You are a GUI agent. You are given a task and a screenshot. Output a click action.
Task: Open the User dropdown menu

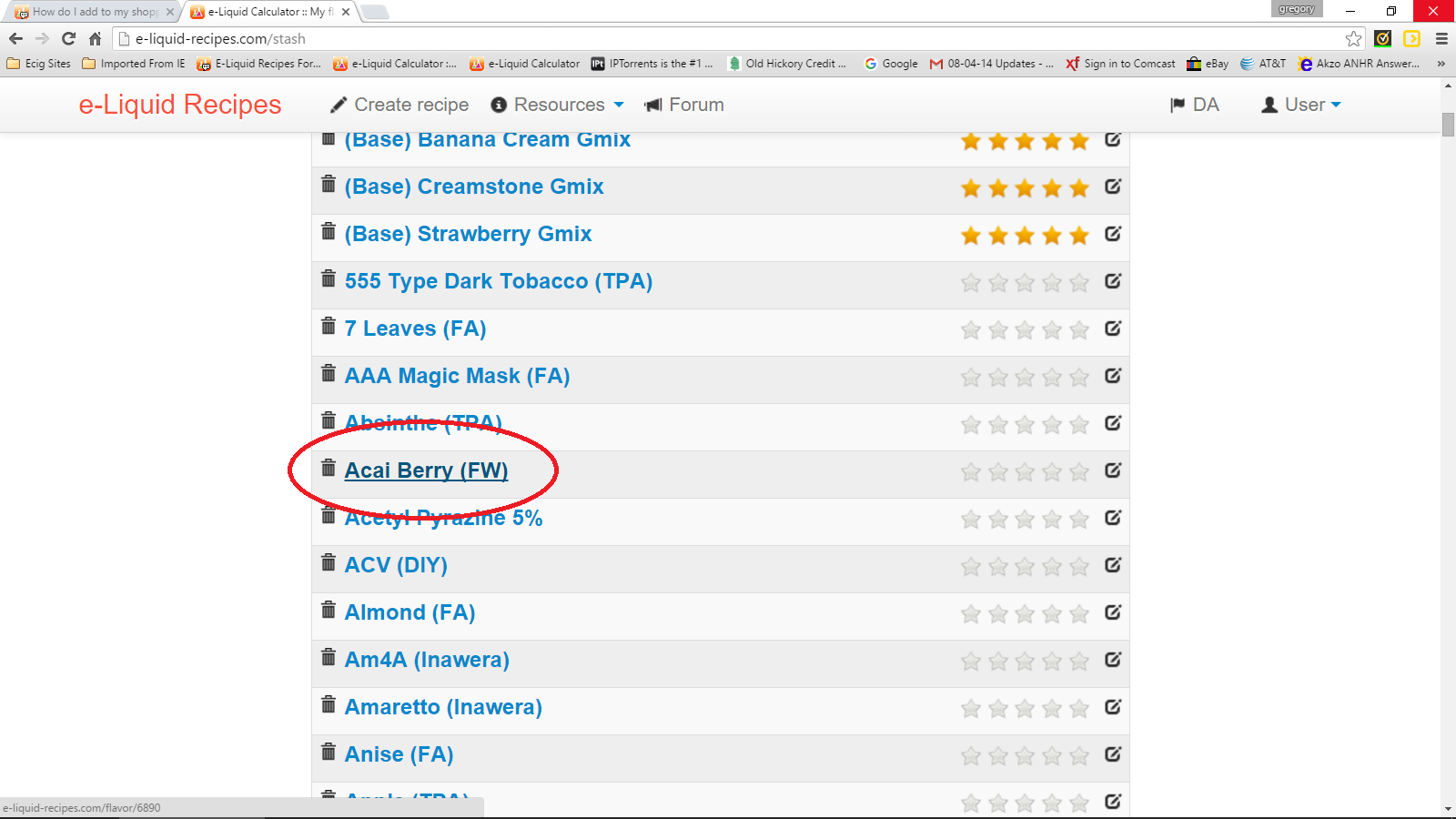(x=1301, y=105)
